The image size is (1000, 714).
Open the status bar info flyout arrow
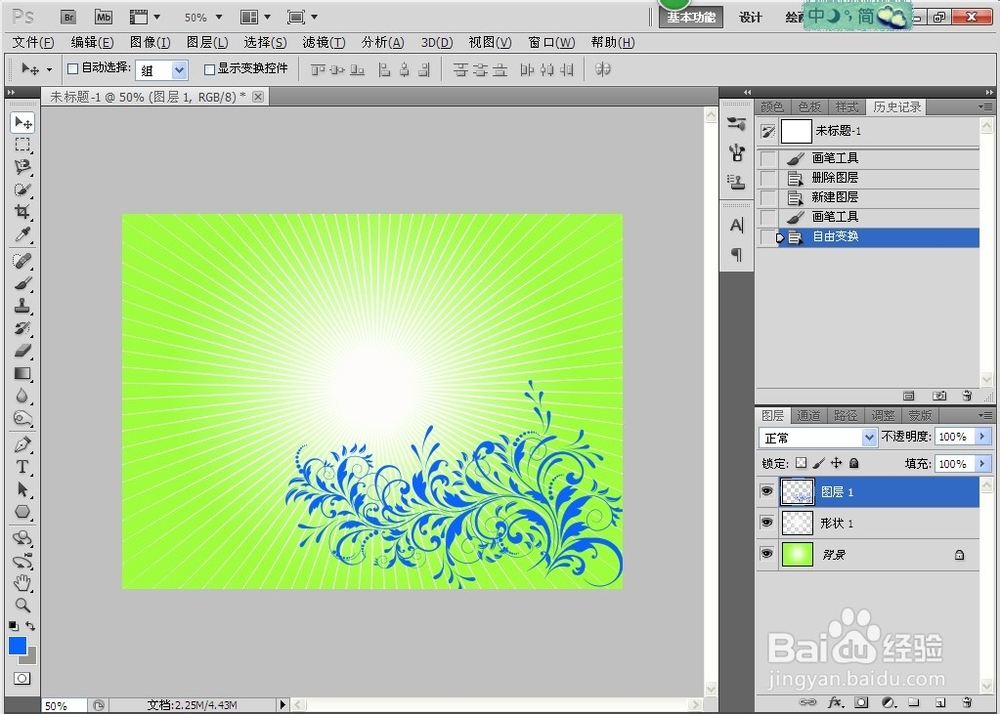[x=283, y=704]
